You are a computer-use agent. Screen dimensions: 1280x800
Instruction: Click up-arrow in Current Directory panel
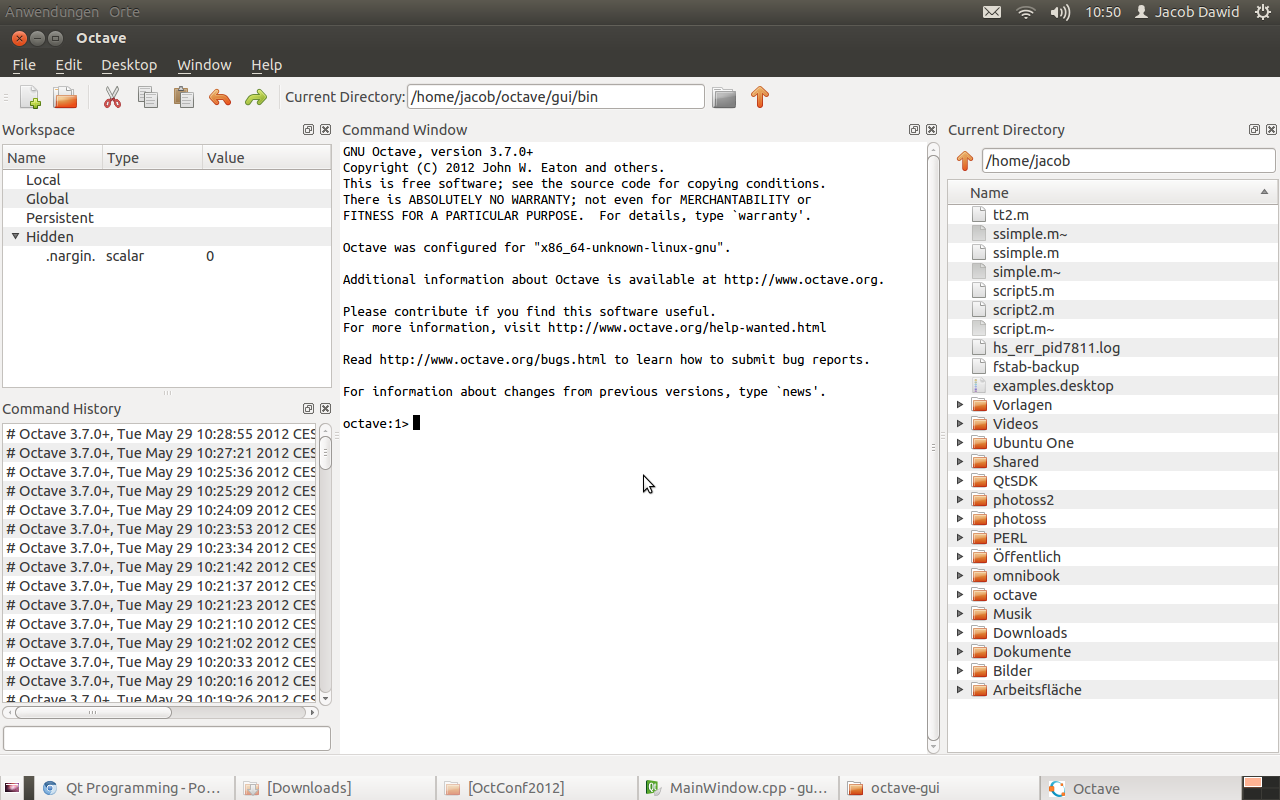click(964, 161)
